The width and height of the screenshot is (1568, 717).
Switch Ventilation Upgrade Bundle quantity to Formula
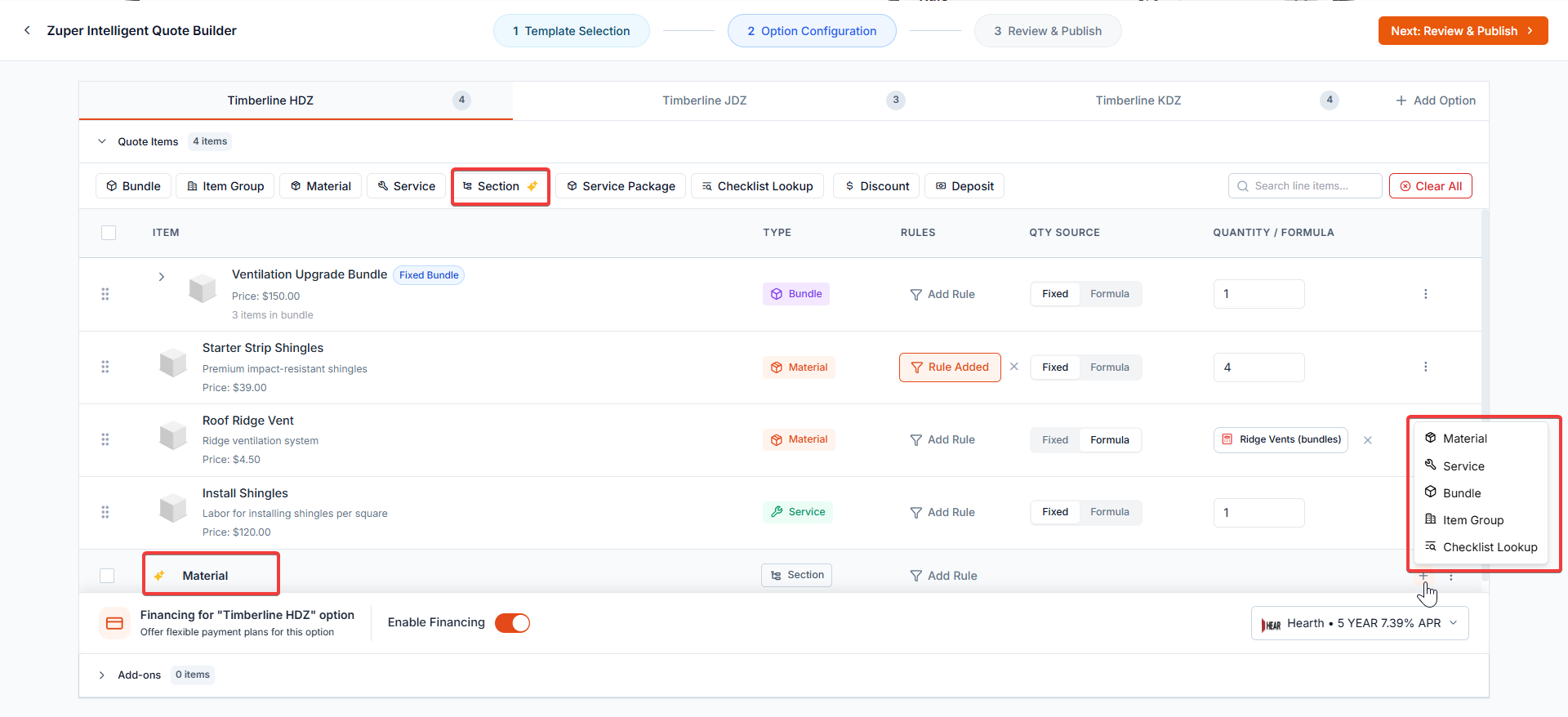tap(1110, 294)
